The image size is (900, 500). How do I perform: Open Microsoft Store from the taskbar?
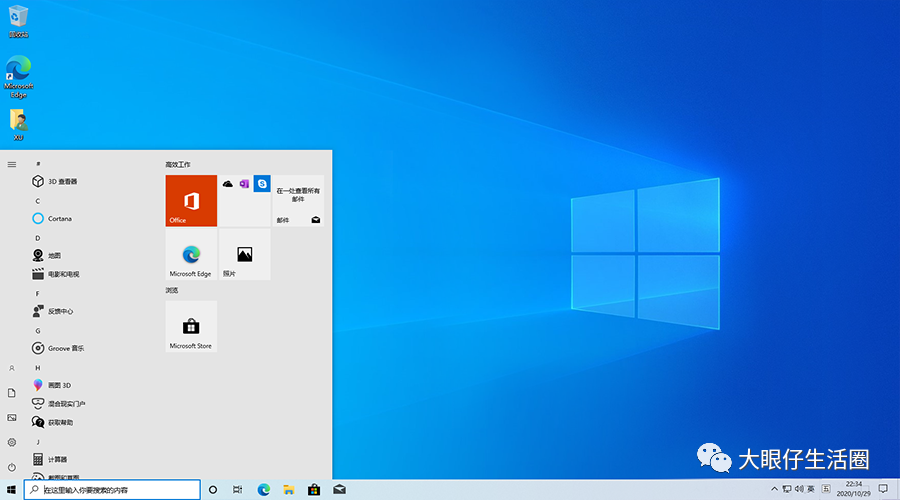click(314, 490)
